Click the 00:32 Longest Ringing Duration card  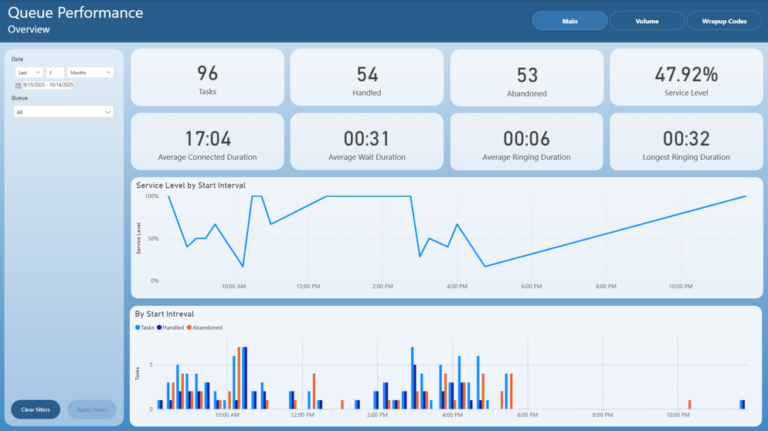pos(686,142)
